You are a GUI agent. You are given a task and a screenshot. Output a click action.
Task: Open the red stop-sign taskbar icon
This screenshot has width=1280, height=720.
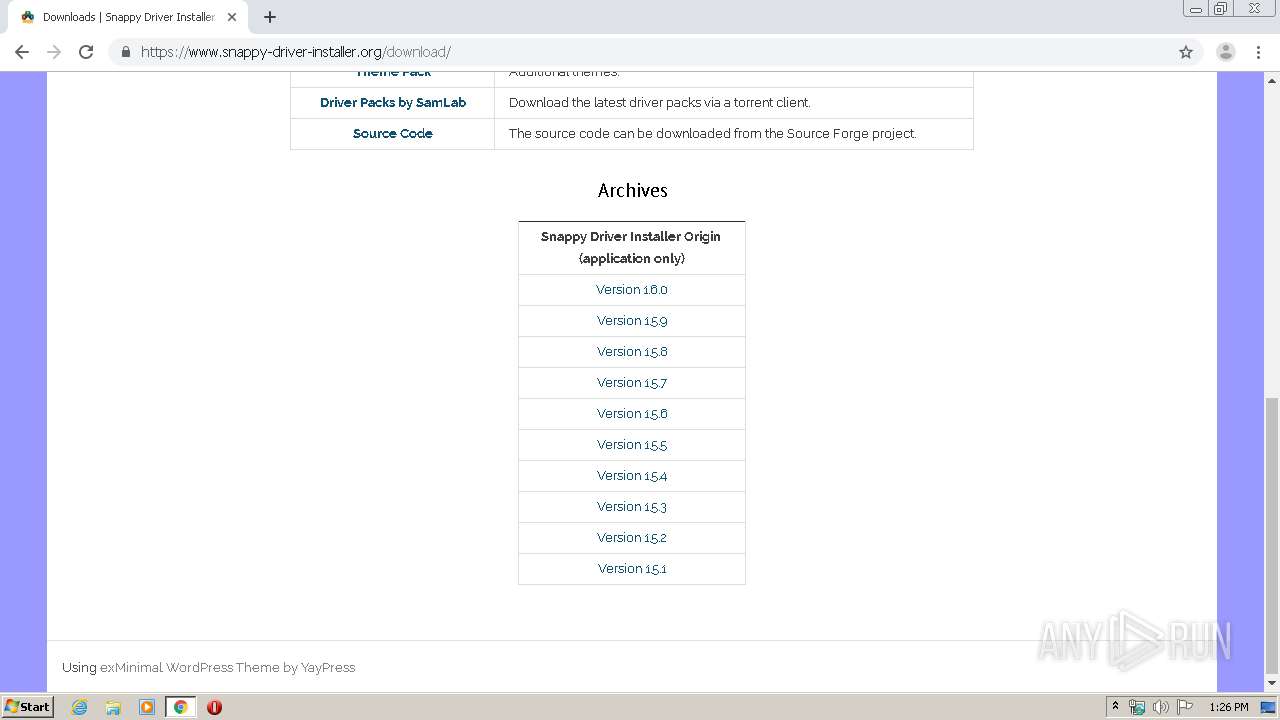pos(214,707)
